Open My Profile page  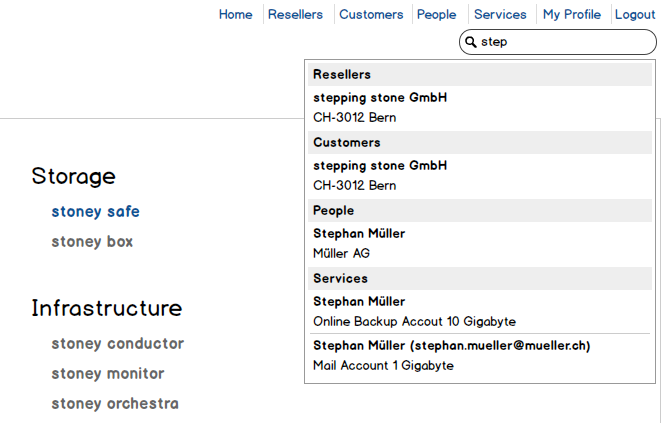click(x=572, y=14)
